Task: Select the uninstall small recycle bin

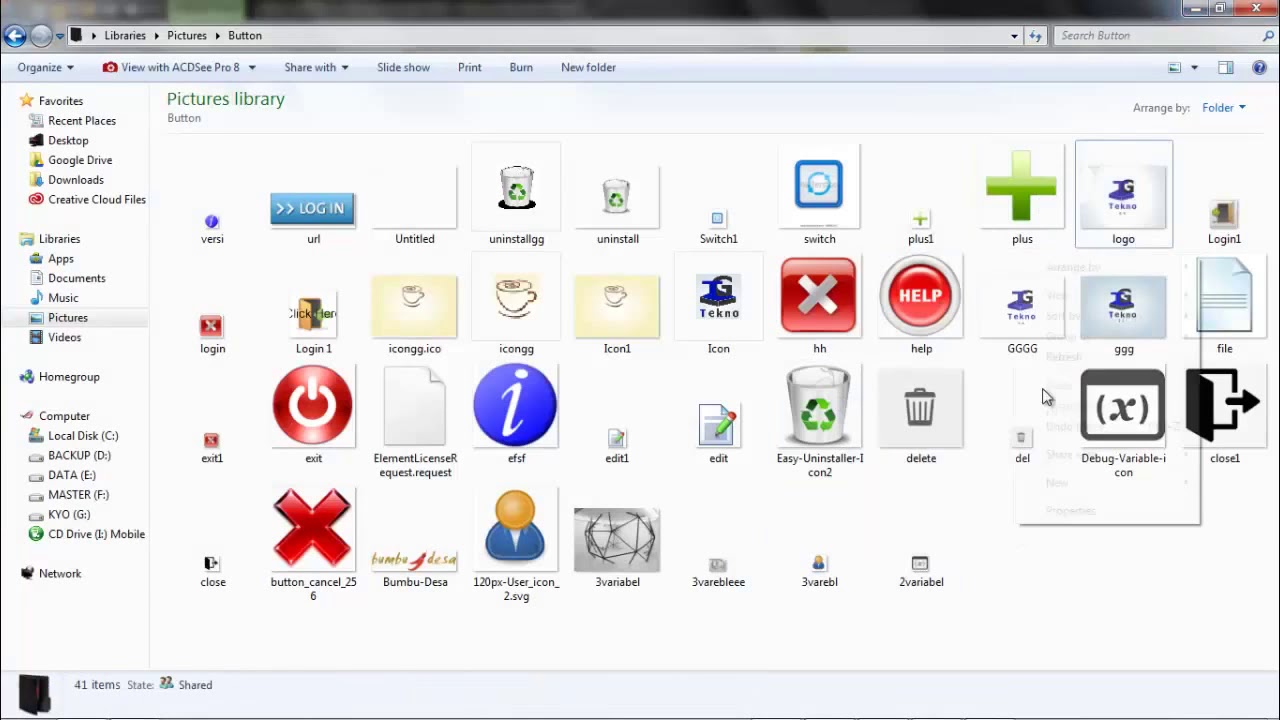Action: 617,196
